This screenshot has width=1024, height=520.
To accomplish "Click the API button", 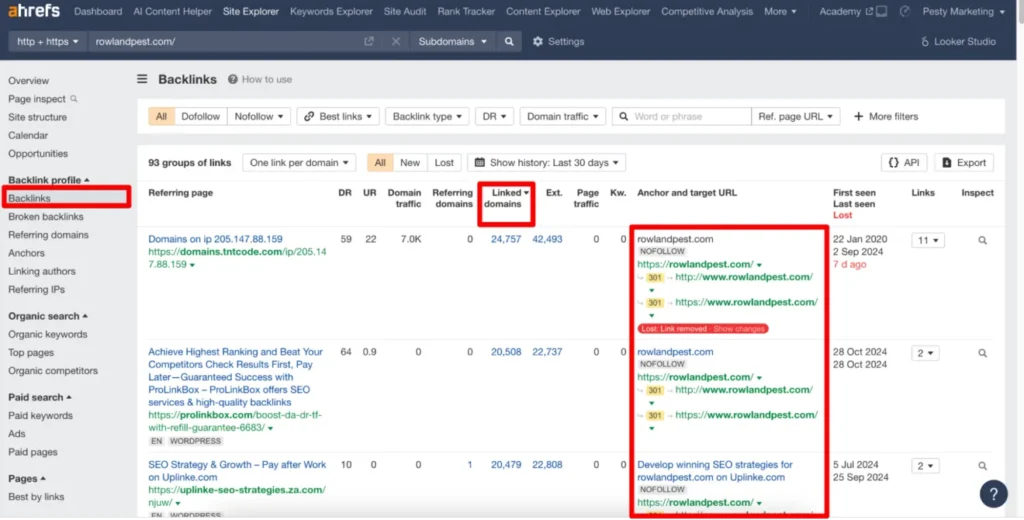I will (x=903, y=162).
